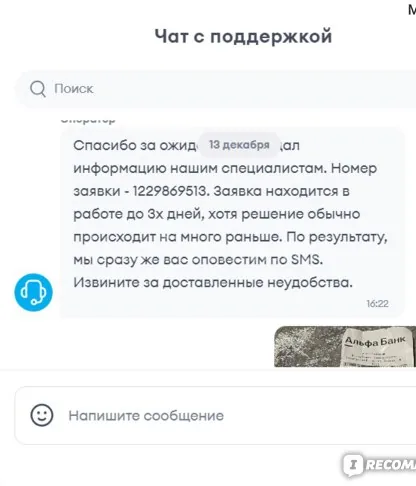Click the partially hidden Оператор sender label
Screen dimensions: 416x486
(88, 120)
